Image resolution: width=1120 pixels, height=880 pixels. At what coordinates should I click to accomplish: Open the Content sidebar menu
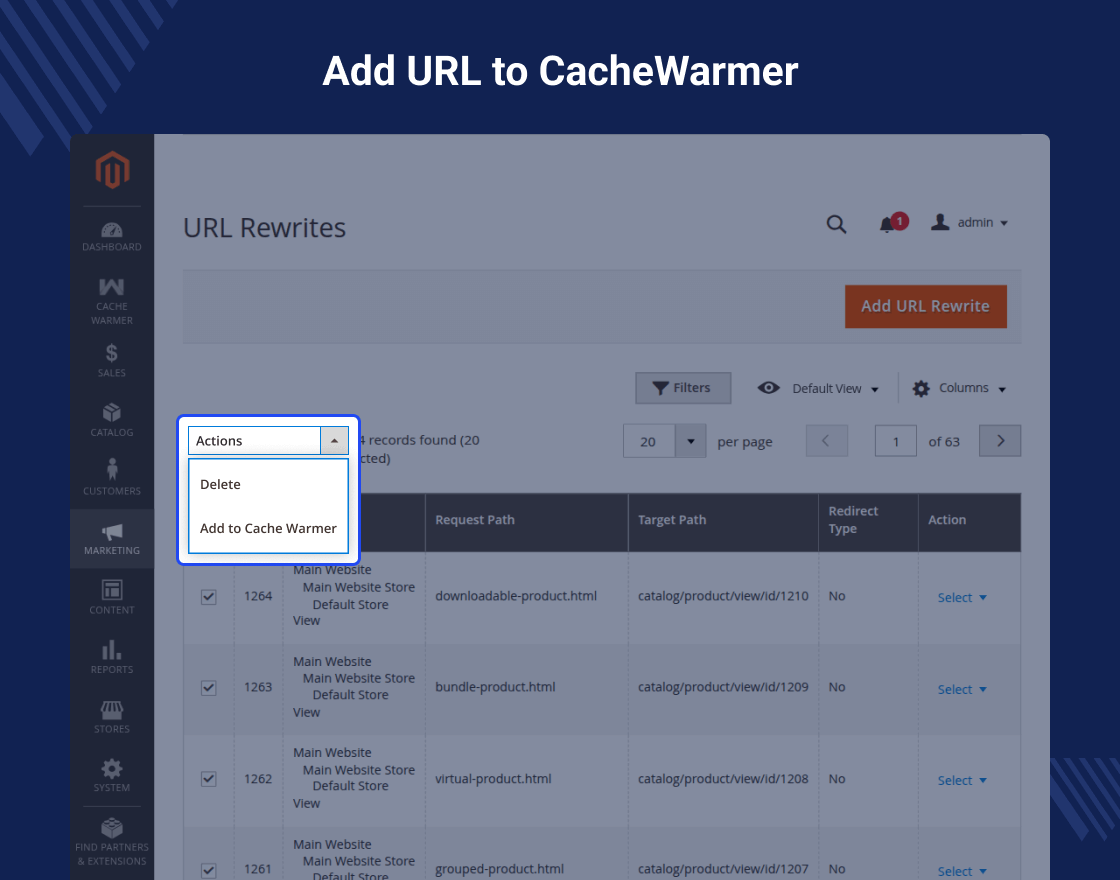click(112, 597)
